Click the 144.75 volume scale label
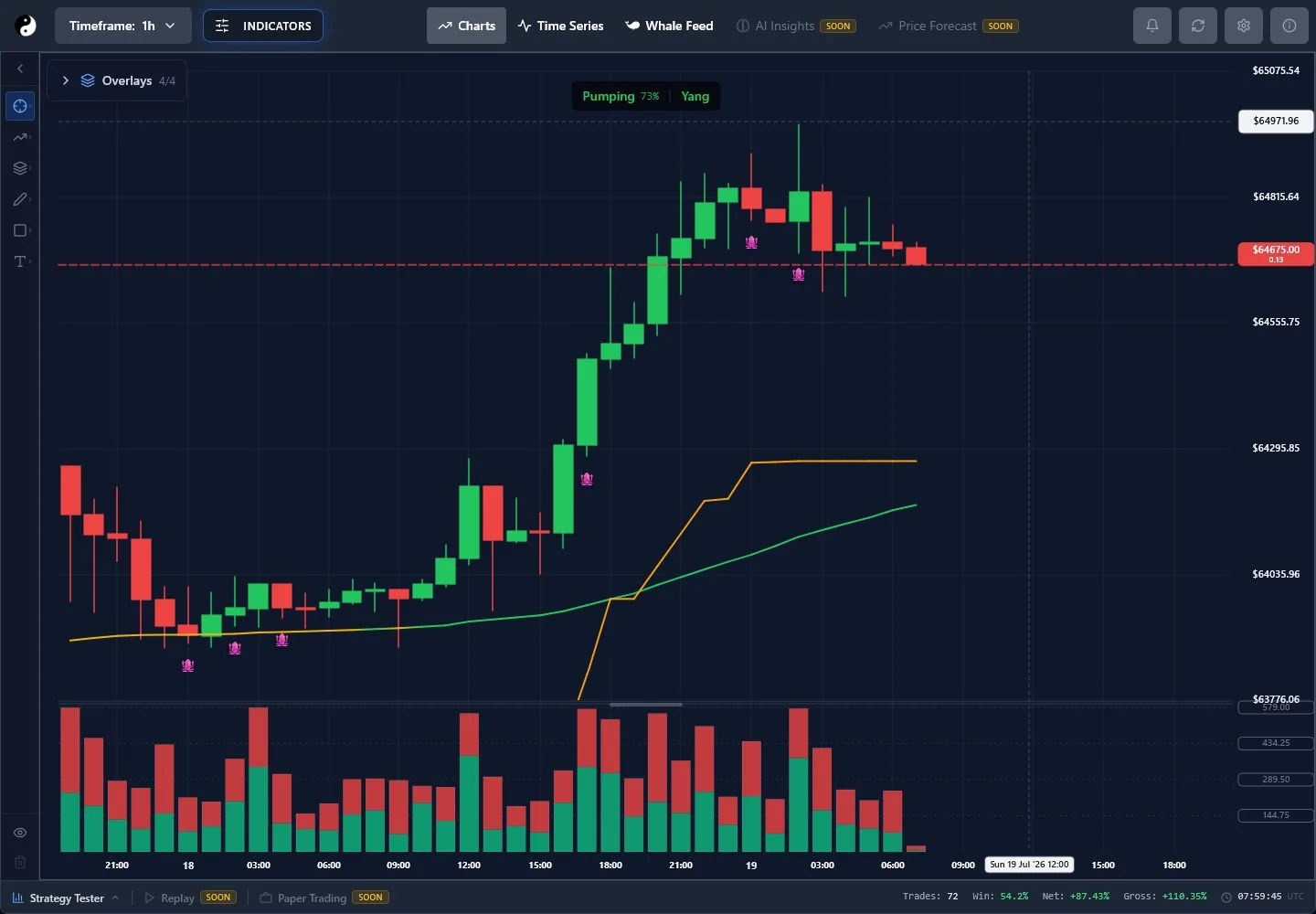The height and width of the screenshot is (914, 1316). (1276, 815)
